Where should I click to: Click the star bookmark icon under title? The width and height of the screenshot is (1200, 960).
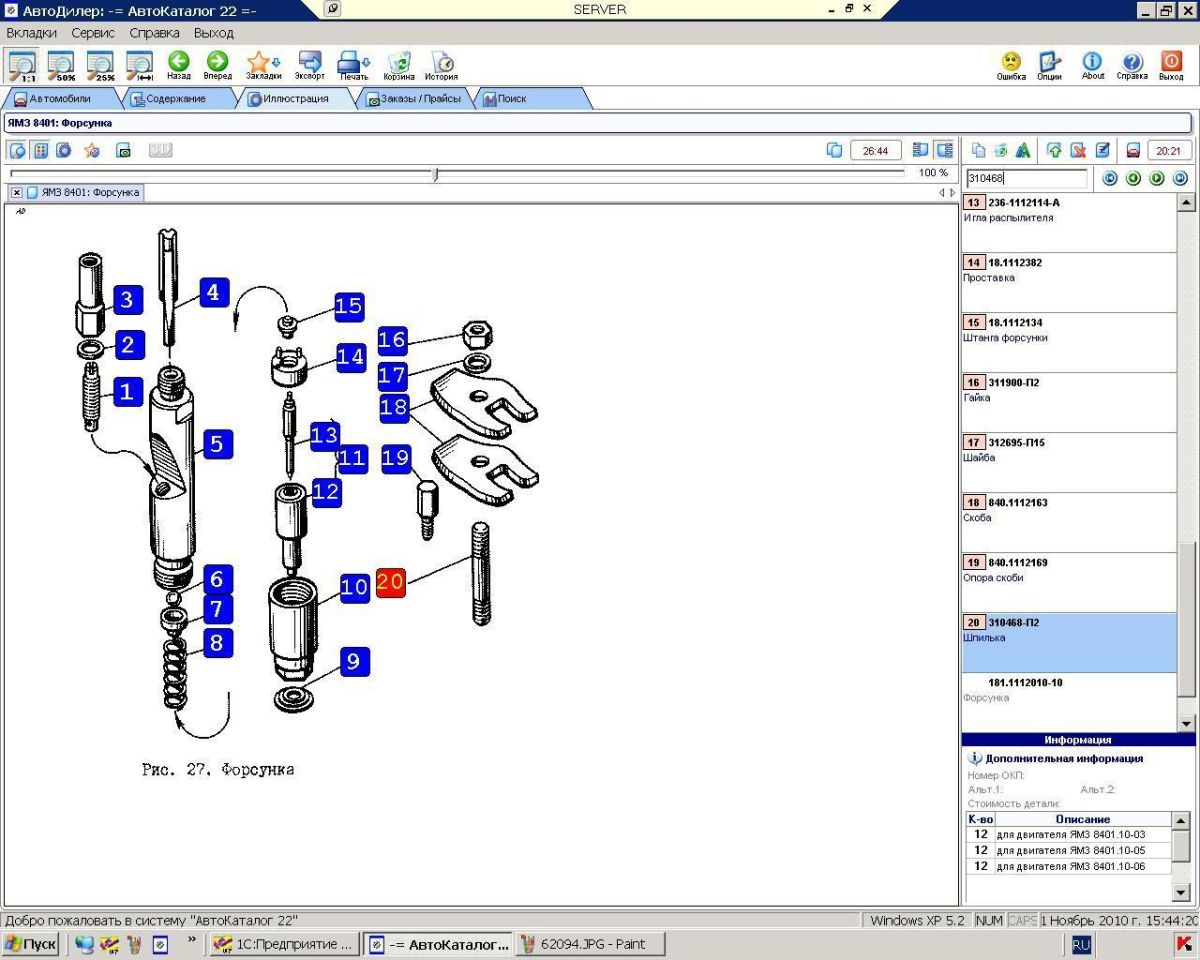pos(92,150)
